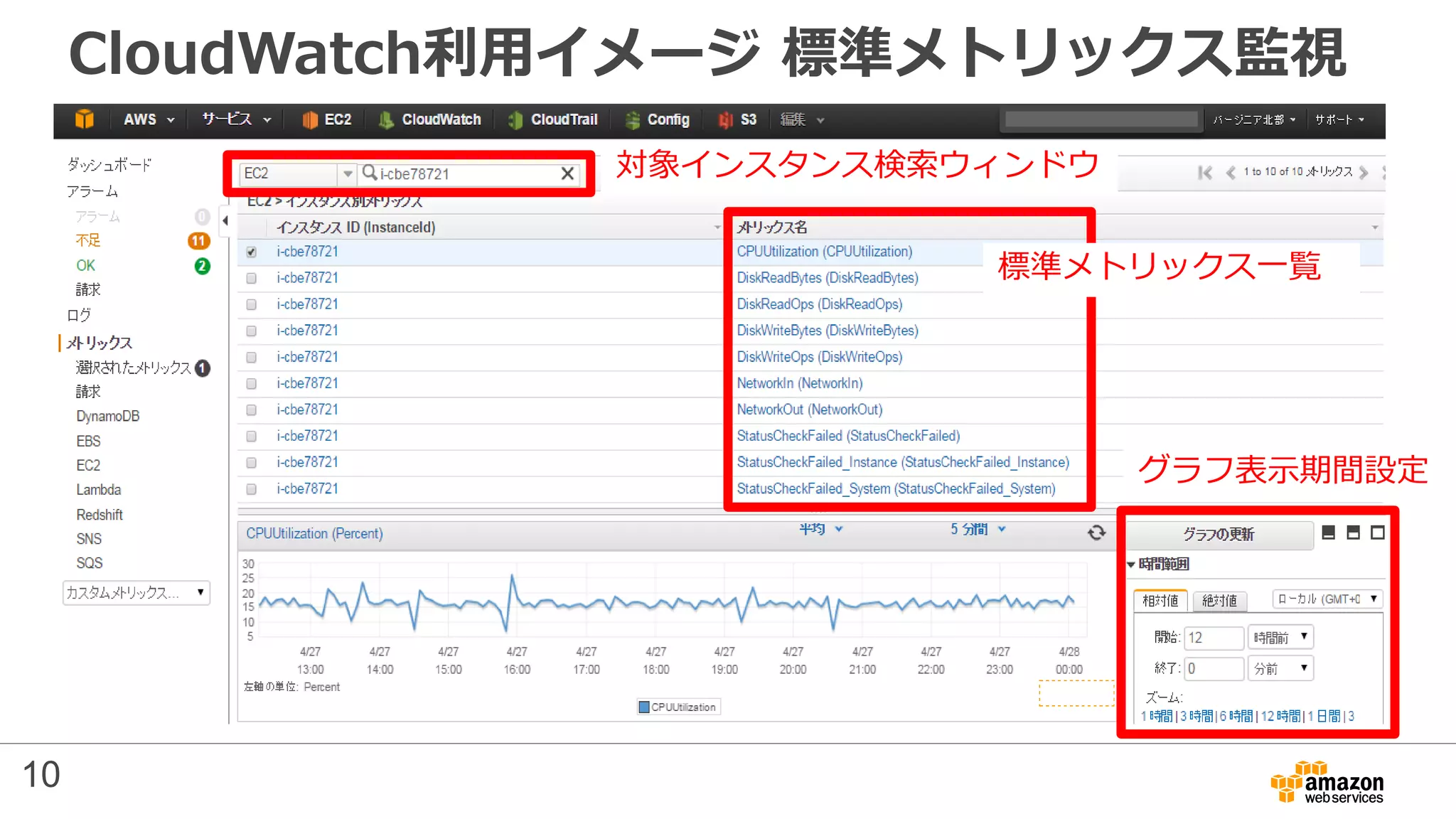Viewport: 1456px width, 819px height.
Task: Check the StatusCheckFailed row checkbox
Action: tap(251, 437)
